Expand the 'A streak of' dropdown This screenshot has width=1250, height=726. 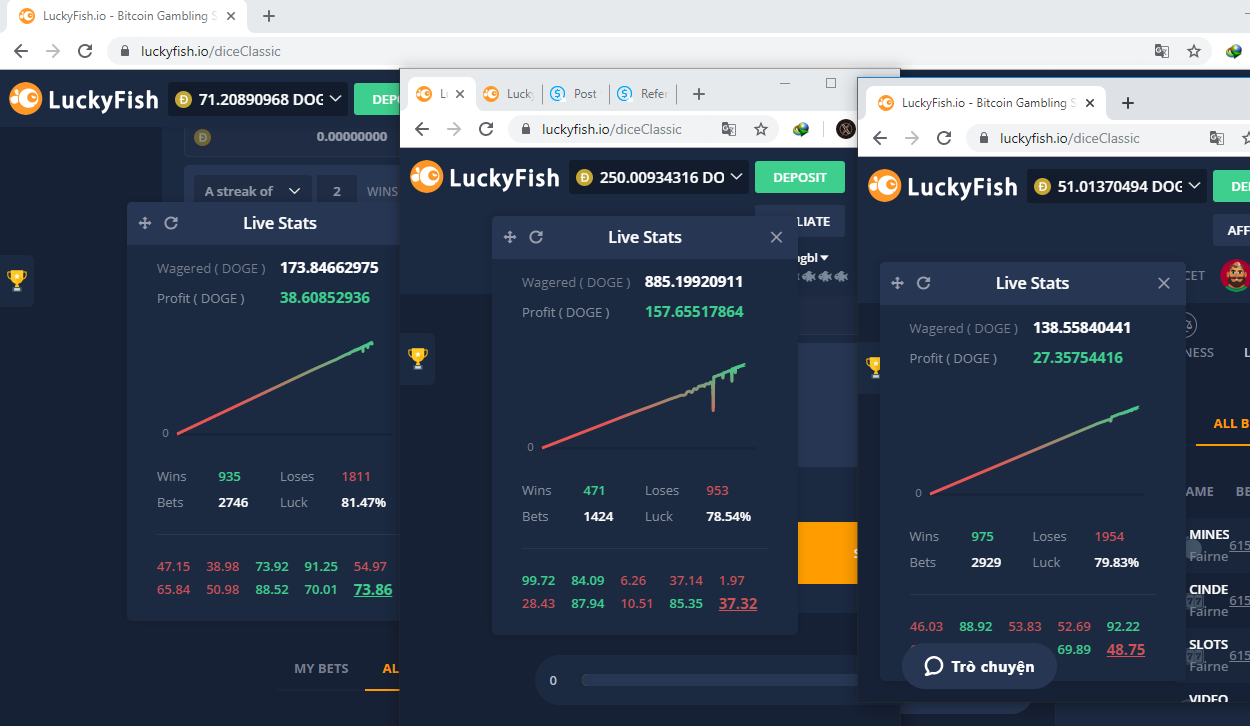pos(251,191)
